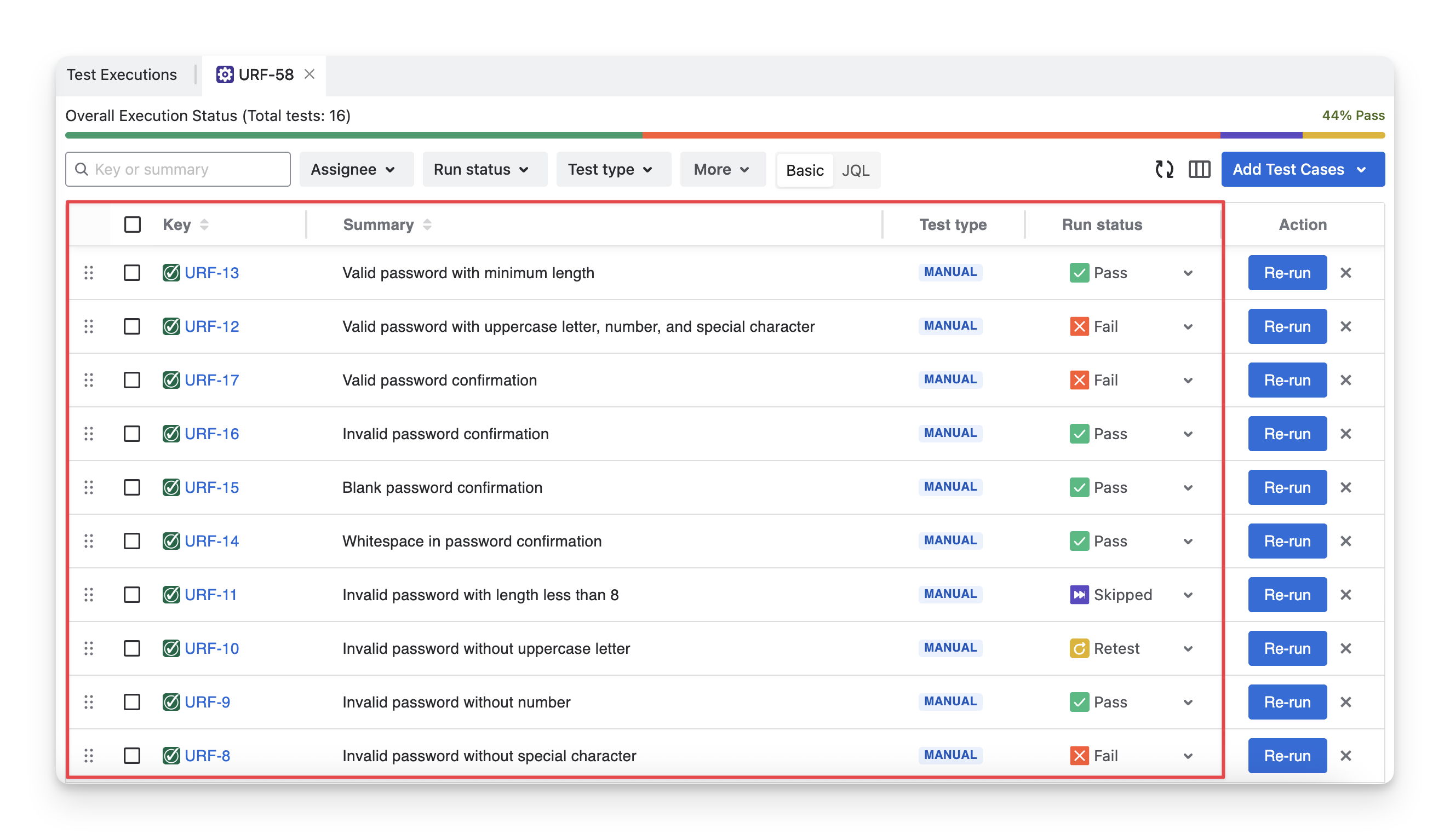Toggle the select-all checkbox in header
The image size is (1450, 840).
point(133,225)
